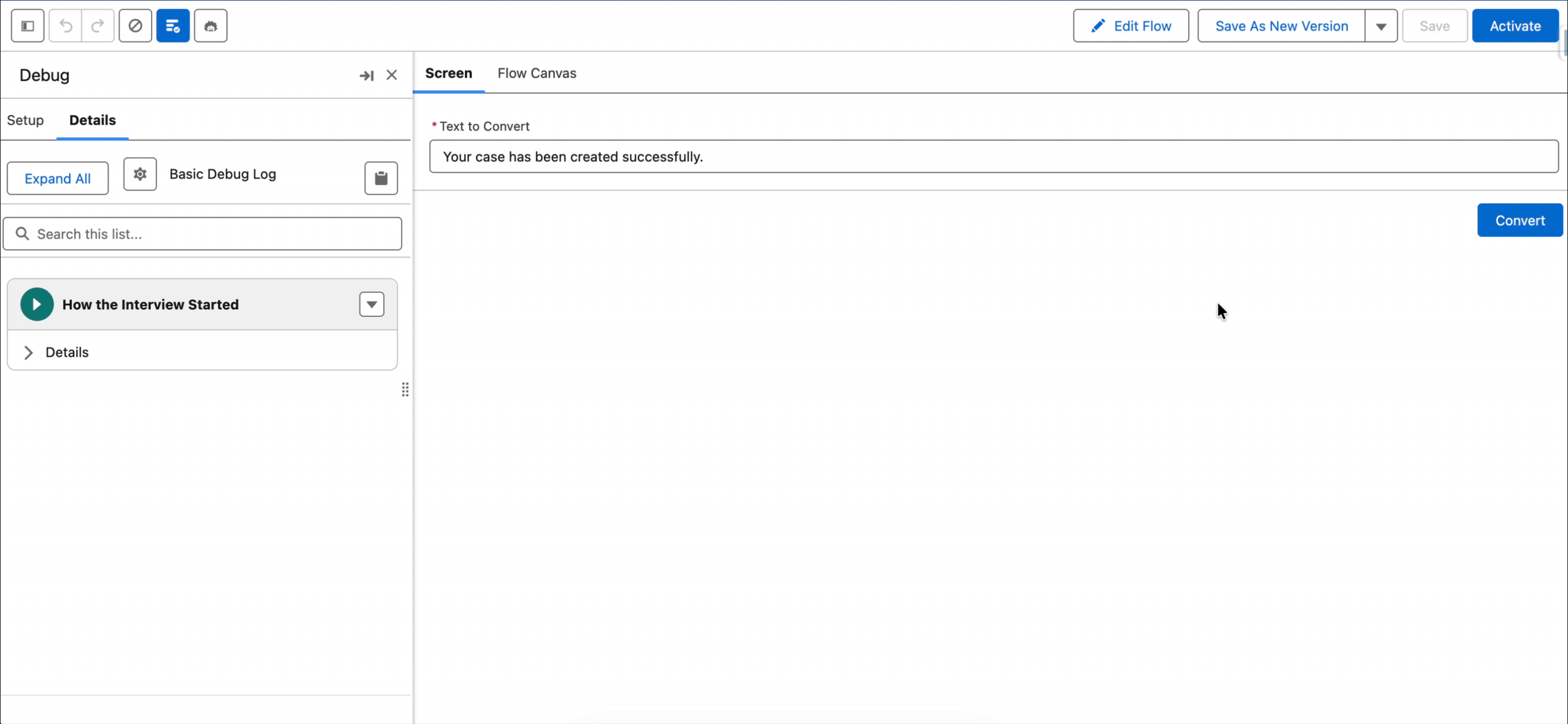Copy debug log with clipboard icon
The image size is (1568, 724).
[381, 178]
